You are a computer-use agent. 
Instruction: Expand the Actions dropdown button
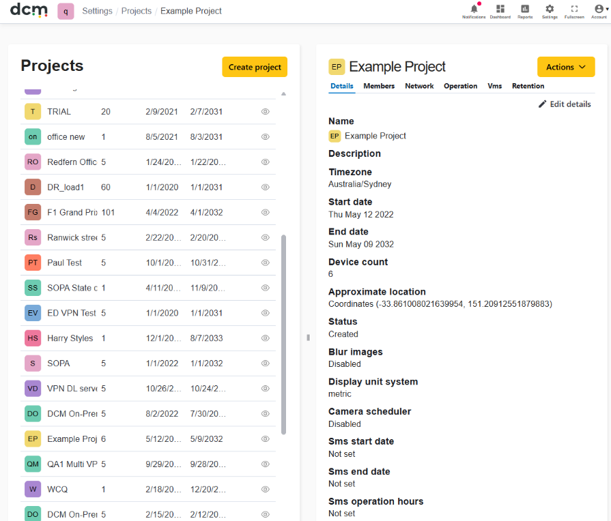tap(566, 67)
